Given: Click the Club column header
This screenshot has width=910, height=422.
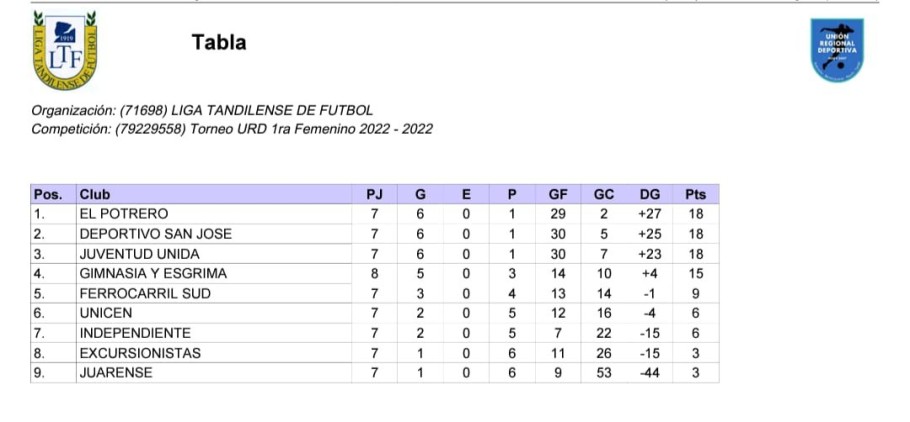Looking at the screenshot, I should click(x=214, y=194).
